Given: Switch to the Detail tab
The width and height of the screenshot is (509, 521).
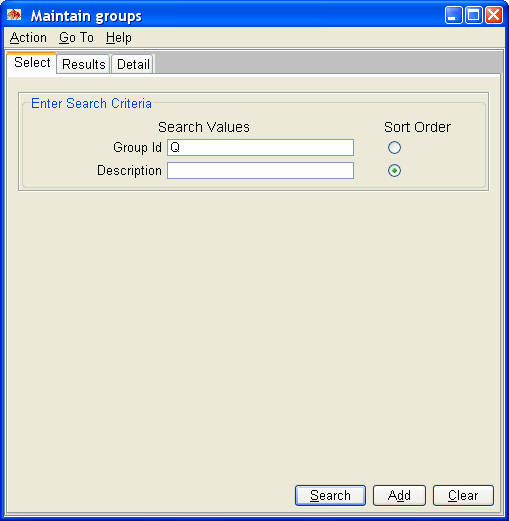Looking at the screenshot, I should pyautogui.click(x=133, y=64).
